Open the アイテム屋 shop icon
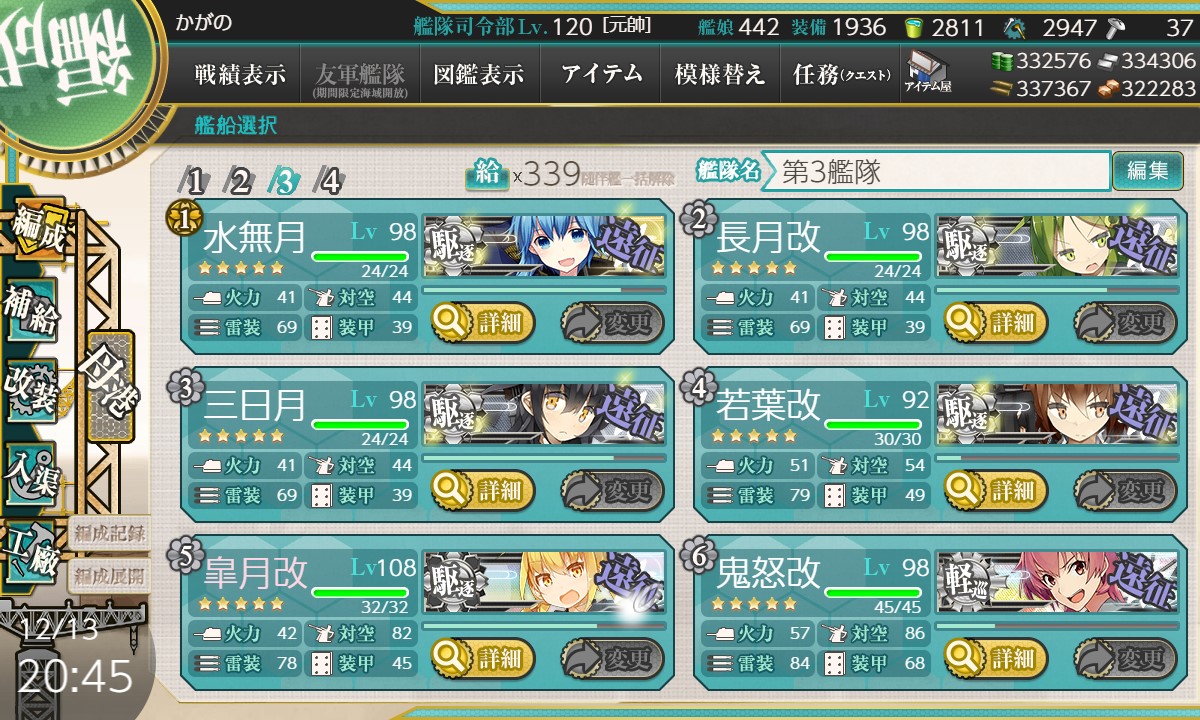 tap(928, 72)
